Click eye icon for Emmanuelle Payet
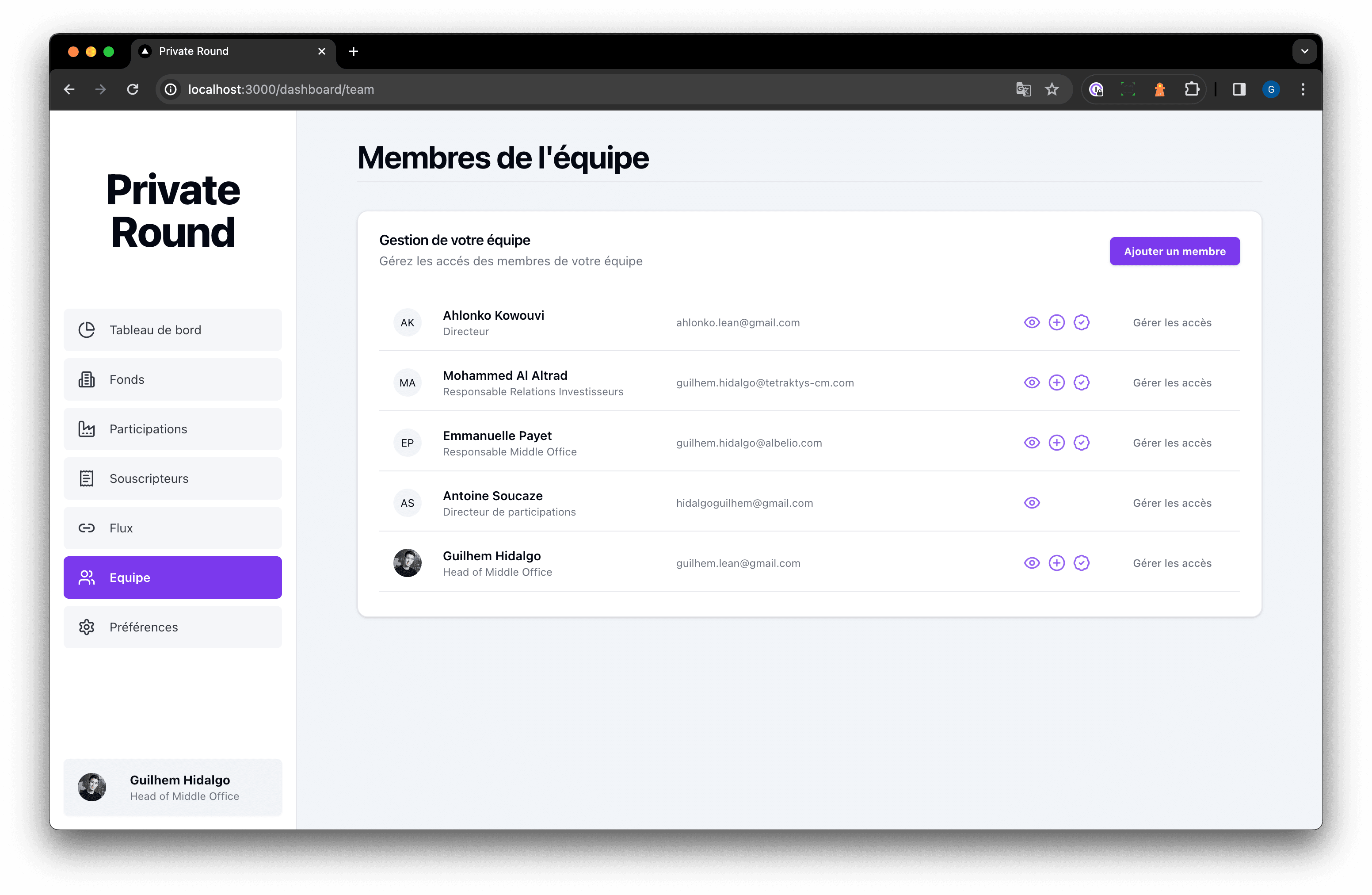Image resolution: width=1372 pixels, height=895 pixels. tap(1032, 443)
